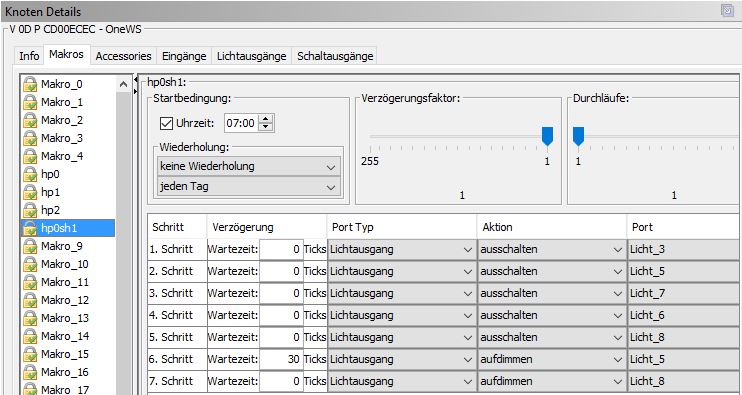
Task: Open Port Typ dropdown of 7. Schritt
Action: click(x=402, y=381)
